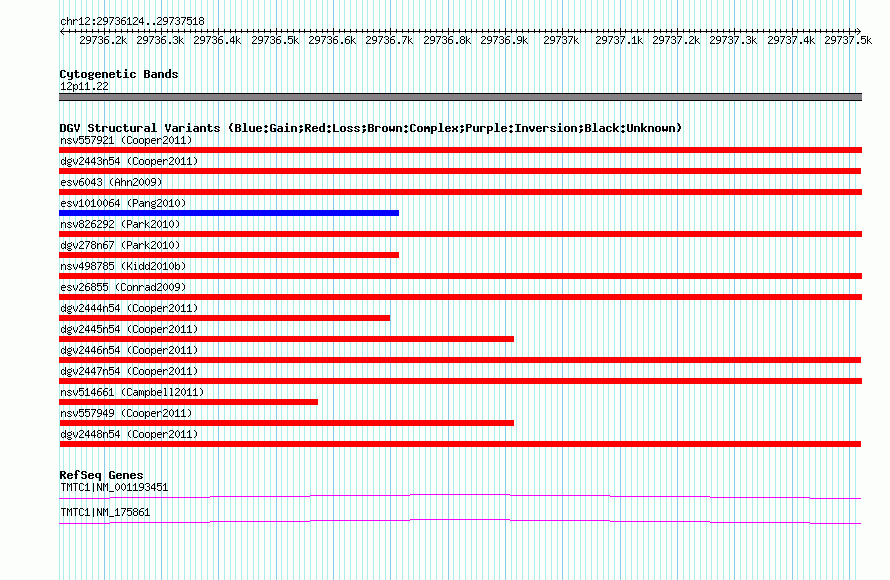Open the nsv557949 (Cooper2011) loss bar
The image size is (890, 580).
click(286, 423)
